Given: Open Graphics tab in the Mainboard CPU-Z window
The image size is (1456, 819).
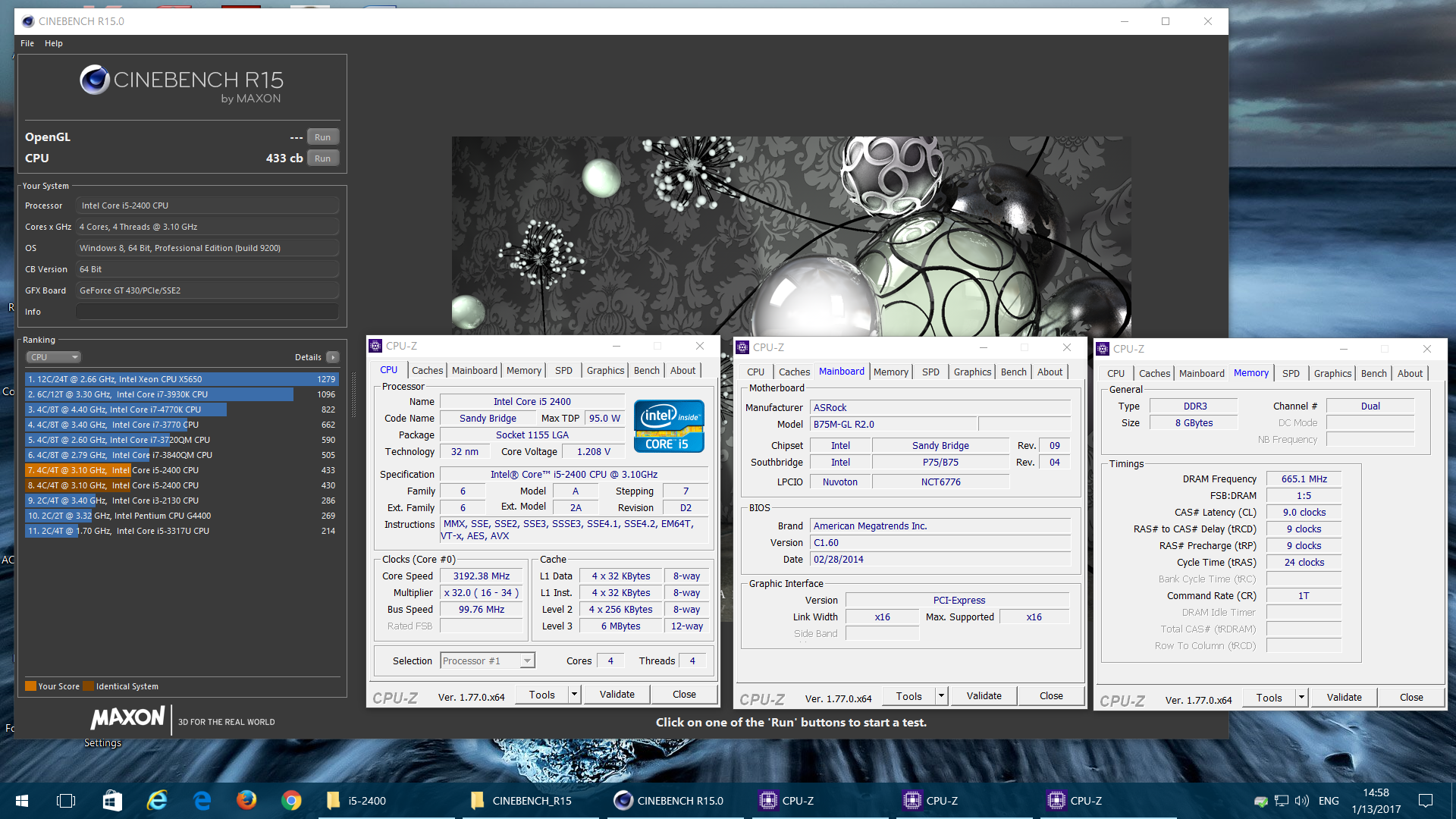Looking at the screenshot, I should pyautogui.click(x=972, y=372).
